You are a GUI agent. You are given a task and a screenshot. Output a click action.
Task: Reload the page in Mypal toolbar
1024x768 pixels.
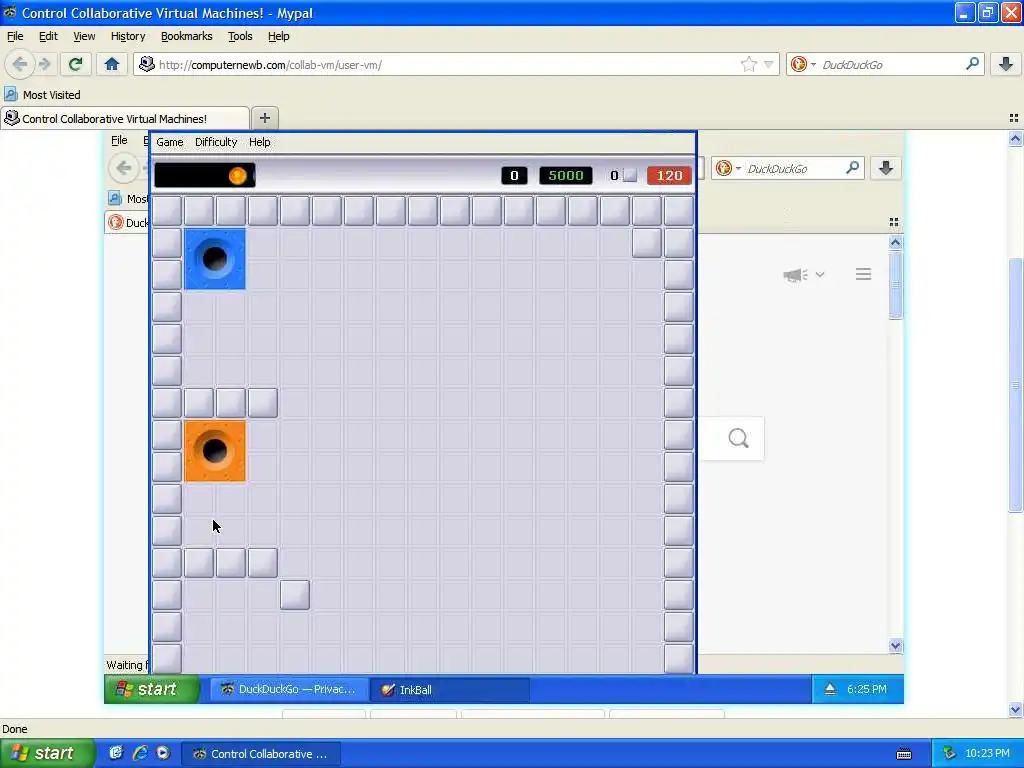(x=75, y=64)
